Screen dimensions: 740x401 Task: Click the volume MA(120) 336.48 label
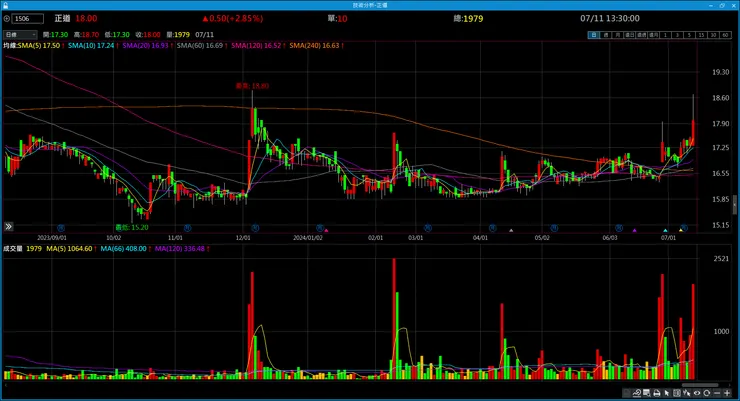pos(180,249)
